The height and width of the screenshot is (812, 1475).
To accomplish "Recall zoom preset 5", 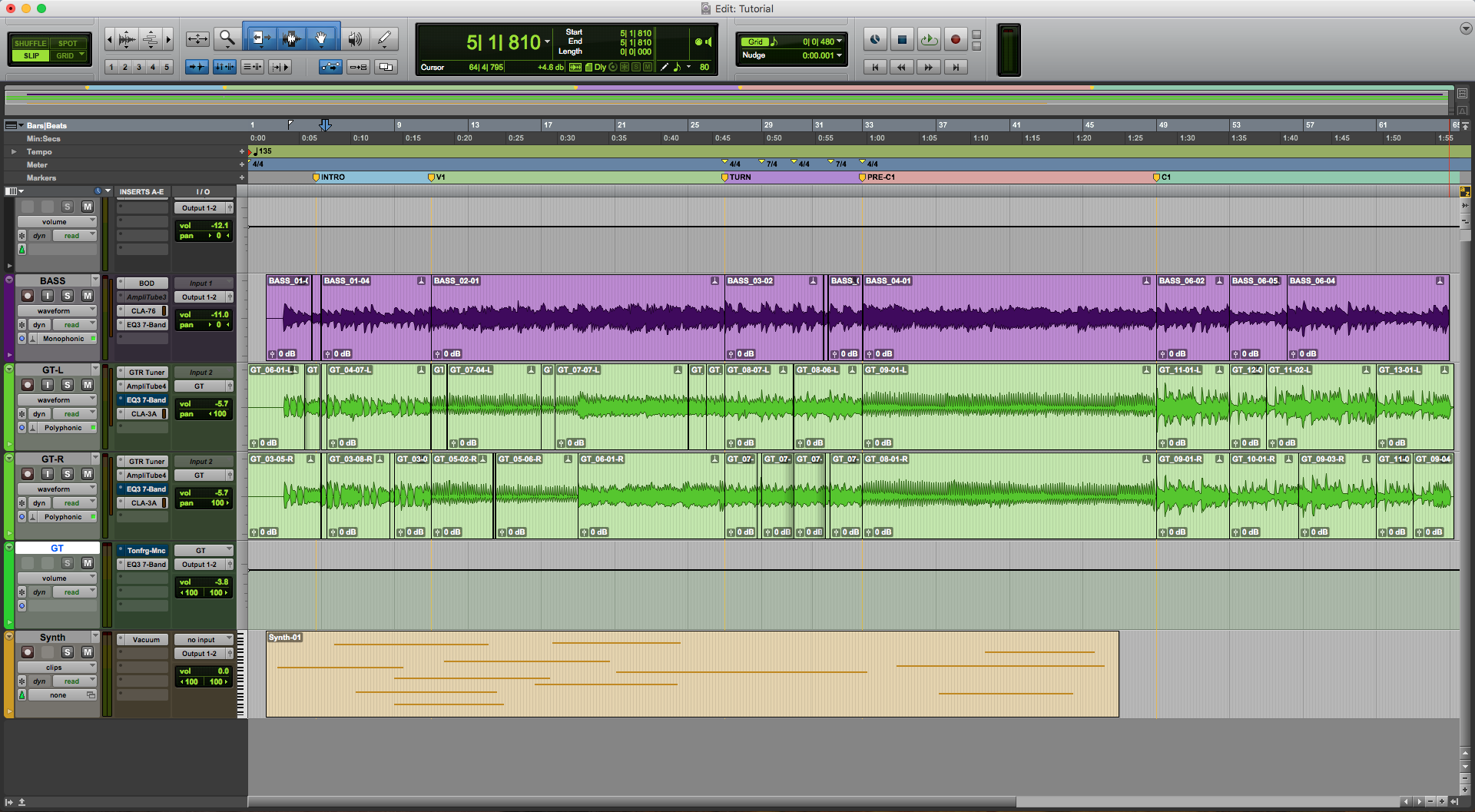I will coord(167,67).
